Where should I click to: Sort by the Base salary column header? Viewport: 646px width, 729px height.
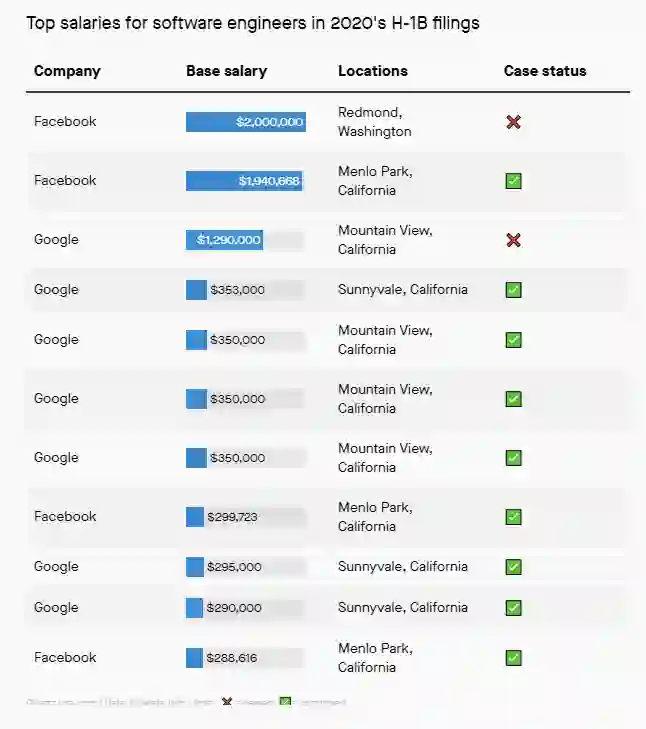tap(226, 71)
